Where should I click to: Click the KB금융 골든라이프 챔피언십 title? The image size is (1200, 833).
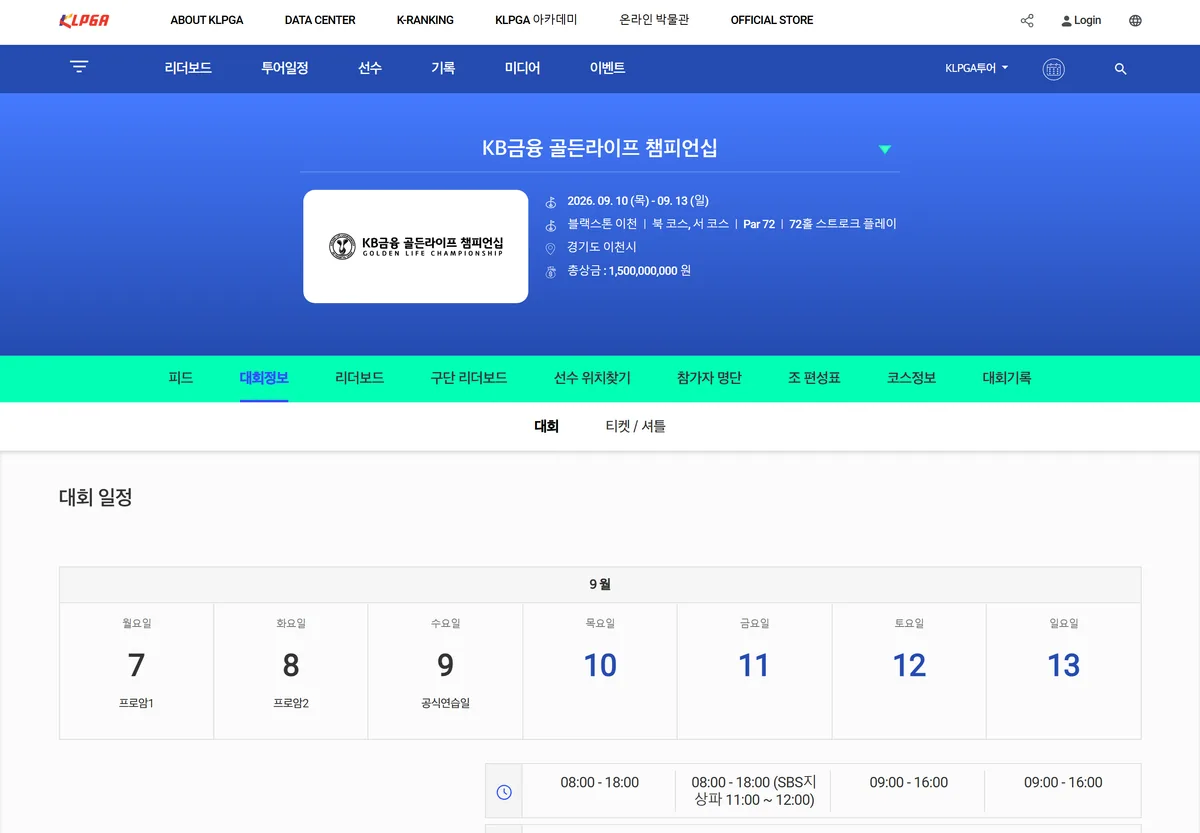(x=600, y=148)
